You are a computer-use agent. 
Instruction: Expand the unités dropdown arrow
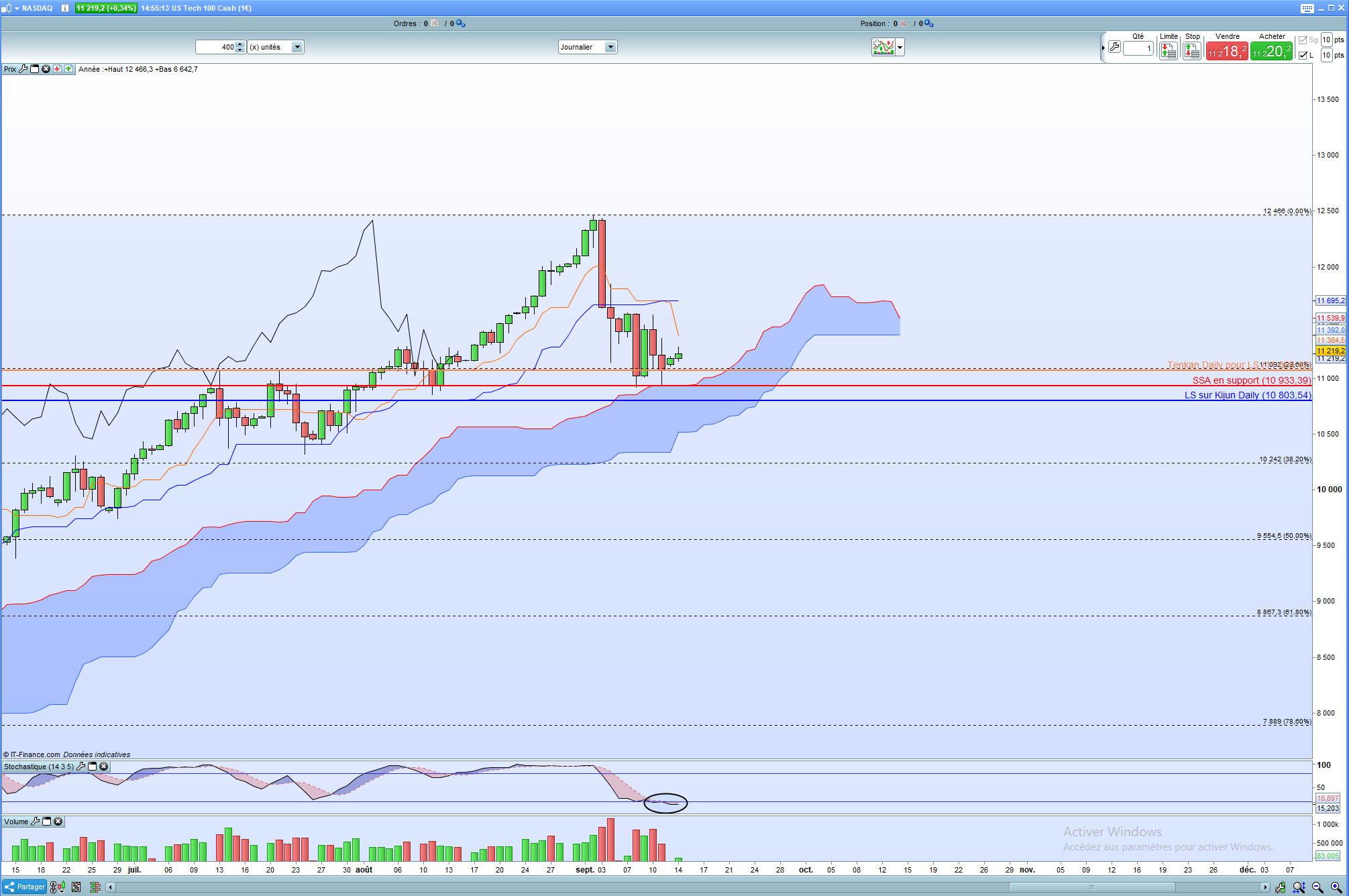(296, 47)
